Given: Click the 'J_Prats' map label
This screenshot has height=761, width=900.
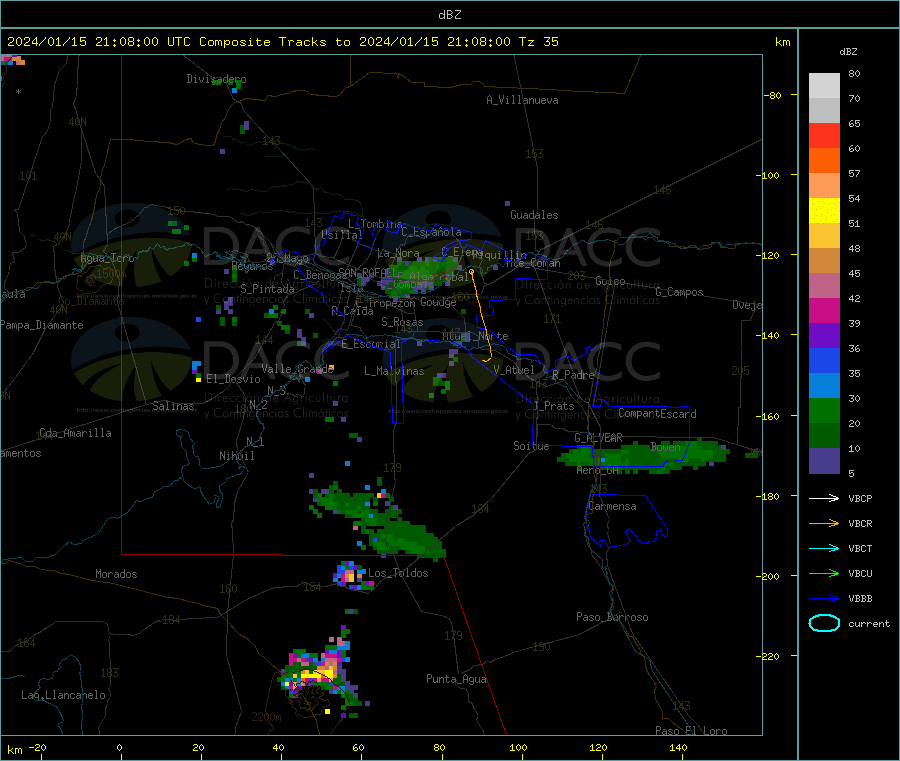Looking at the screenshot, I should 553,405.
